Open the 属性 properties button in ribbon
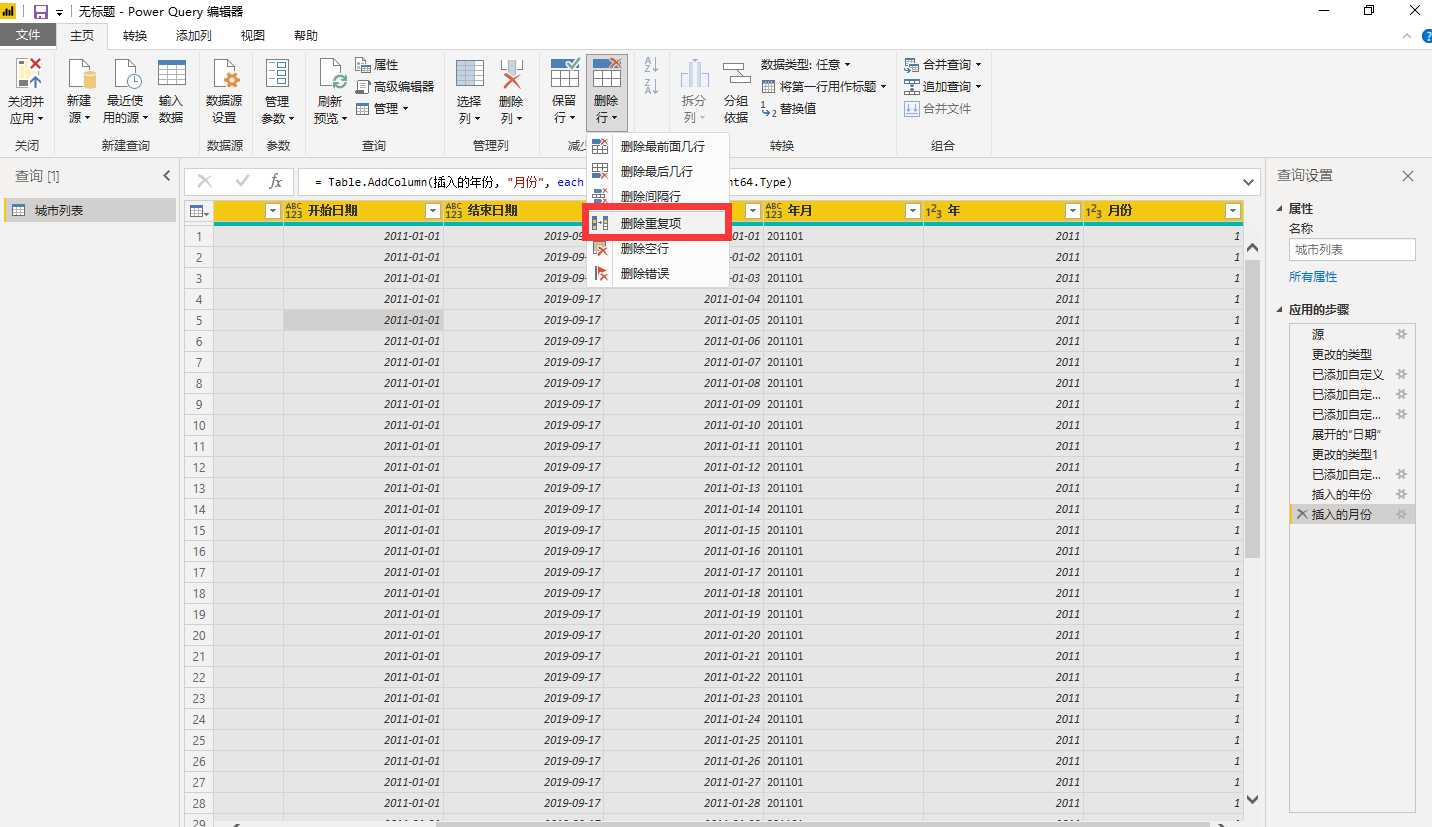1432x827 pixels. pos(377,65)
